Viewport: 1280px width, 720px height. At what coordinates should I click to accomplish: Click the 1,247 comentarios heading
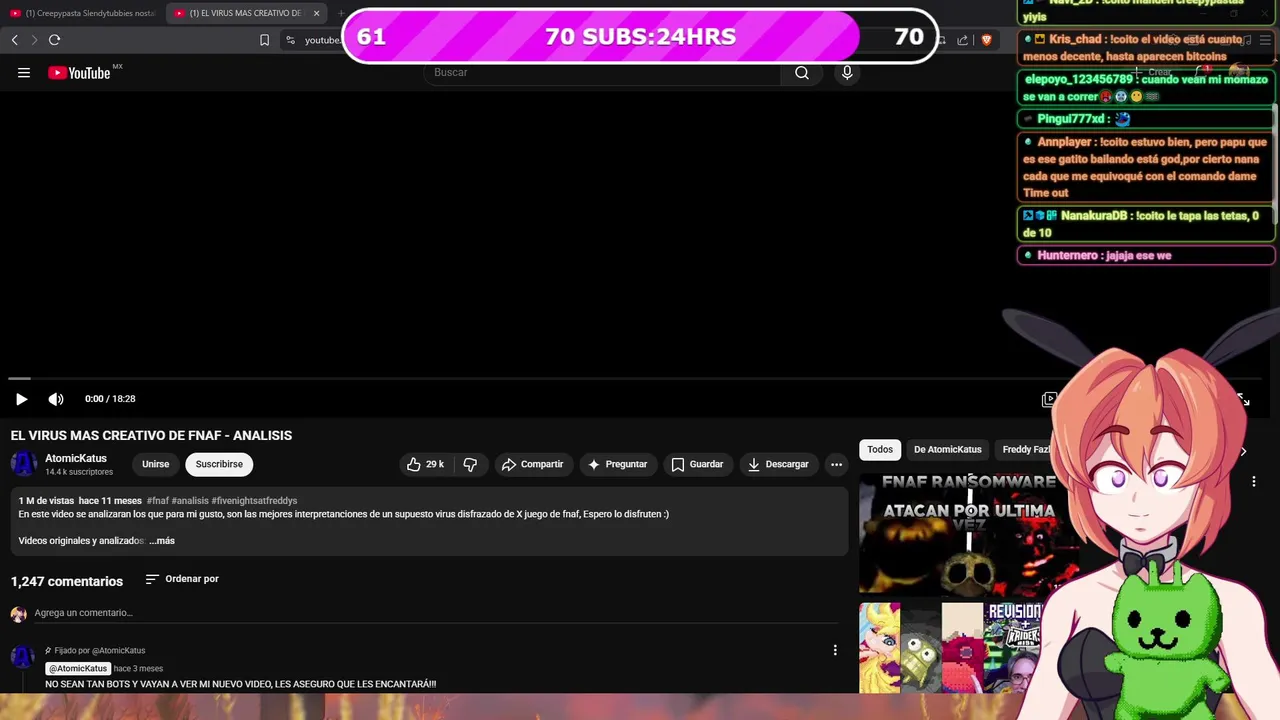[67, 581]
